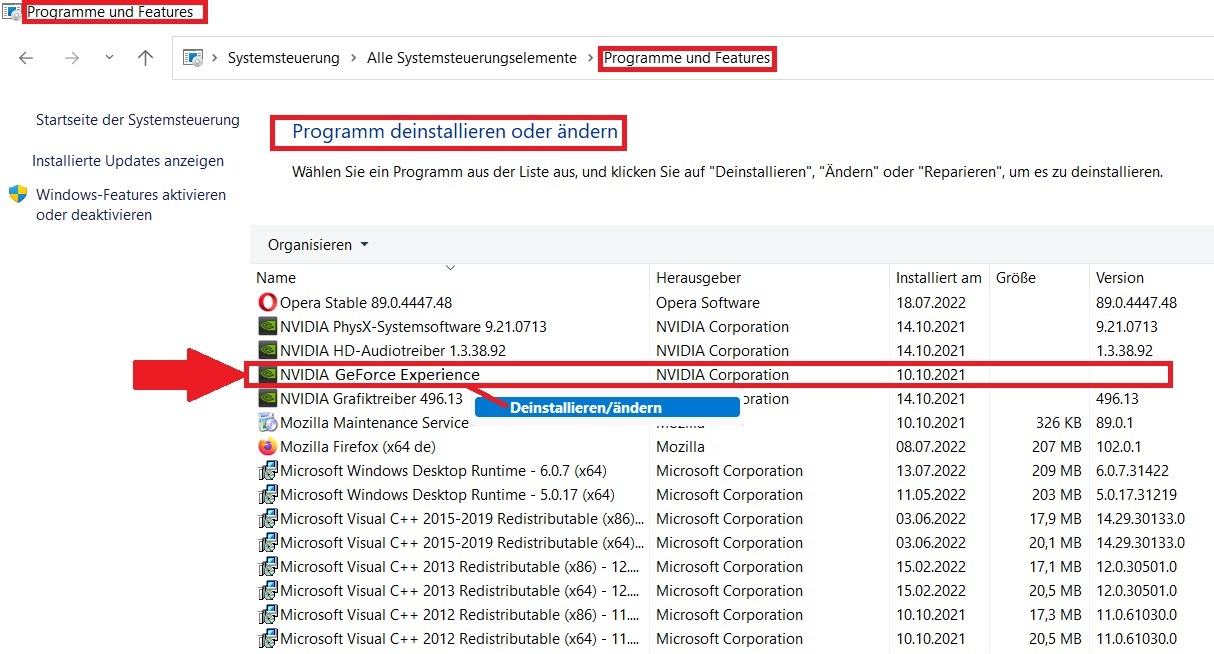Viewport: 1214px width, 654px height.
Task: Go to Systemsteuerung in breadcrumb
Action: [284, 58]
